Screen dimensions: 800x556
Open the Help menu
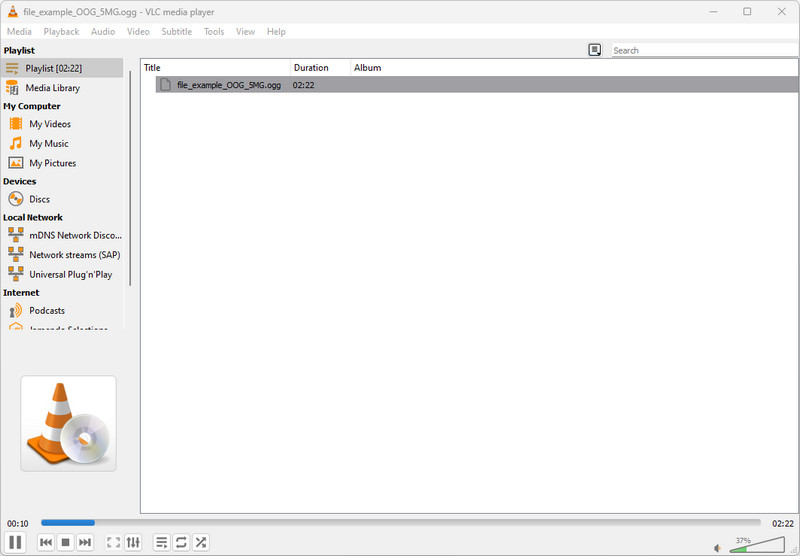pos(276,32)
